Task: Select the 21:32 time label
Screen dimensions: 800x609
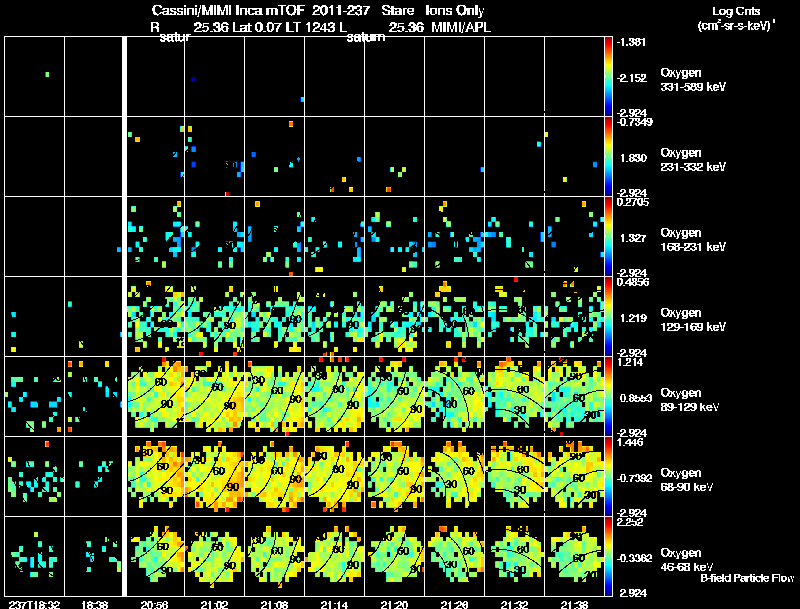Action: click(x=514, y=604)
